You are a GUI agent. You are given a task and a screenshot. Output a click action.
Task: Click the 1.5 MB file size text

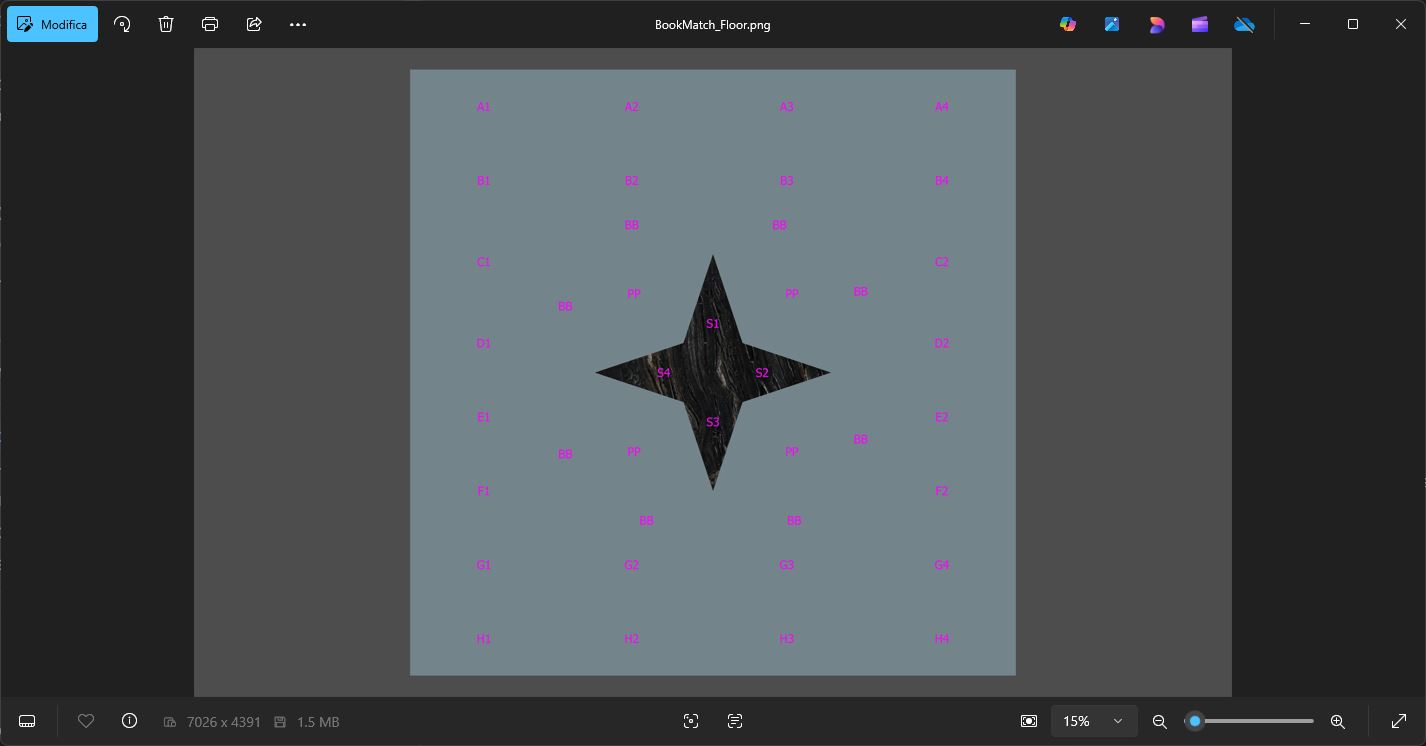point(317,721)
